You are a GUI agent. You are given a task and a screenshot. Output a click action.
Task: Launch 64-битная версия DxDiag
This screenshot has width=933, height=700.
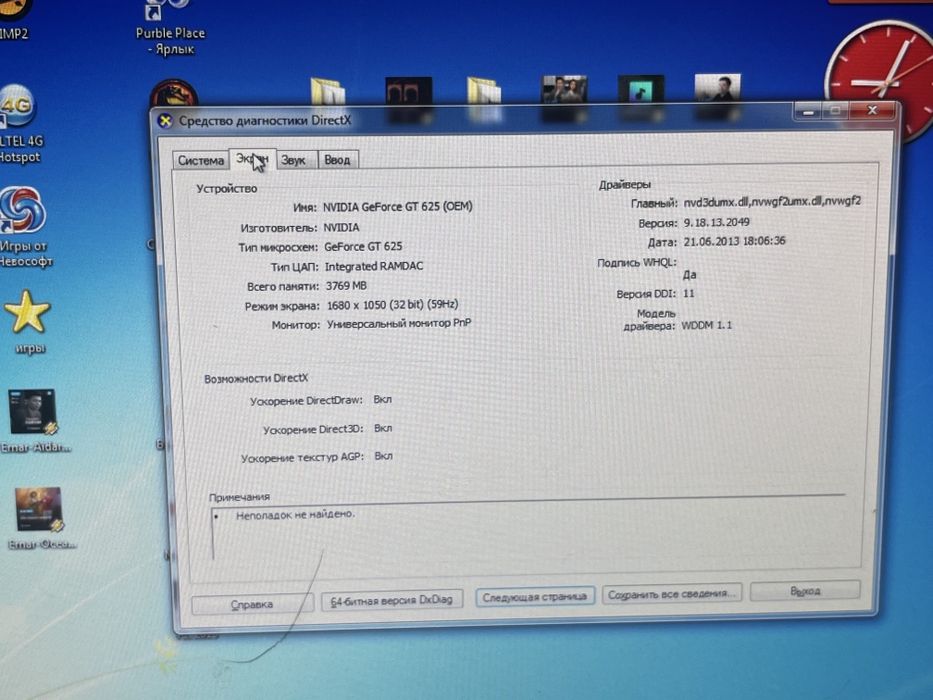[x=392, y=600]
